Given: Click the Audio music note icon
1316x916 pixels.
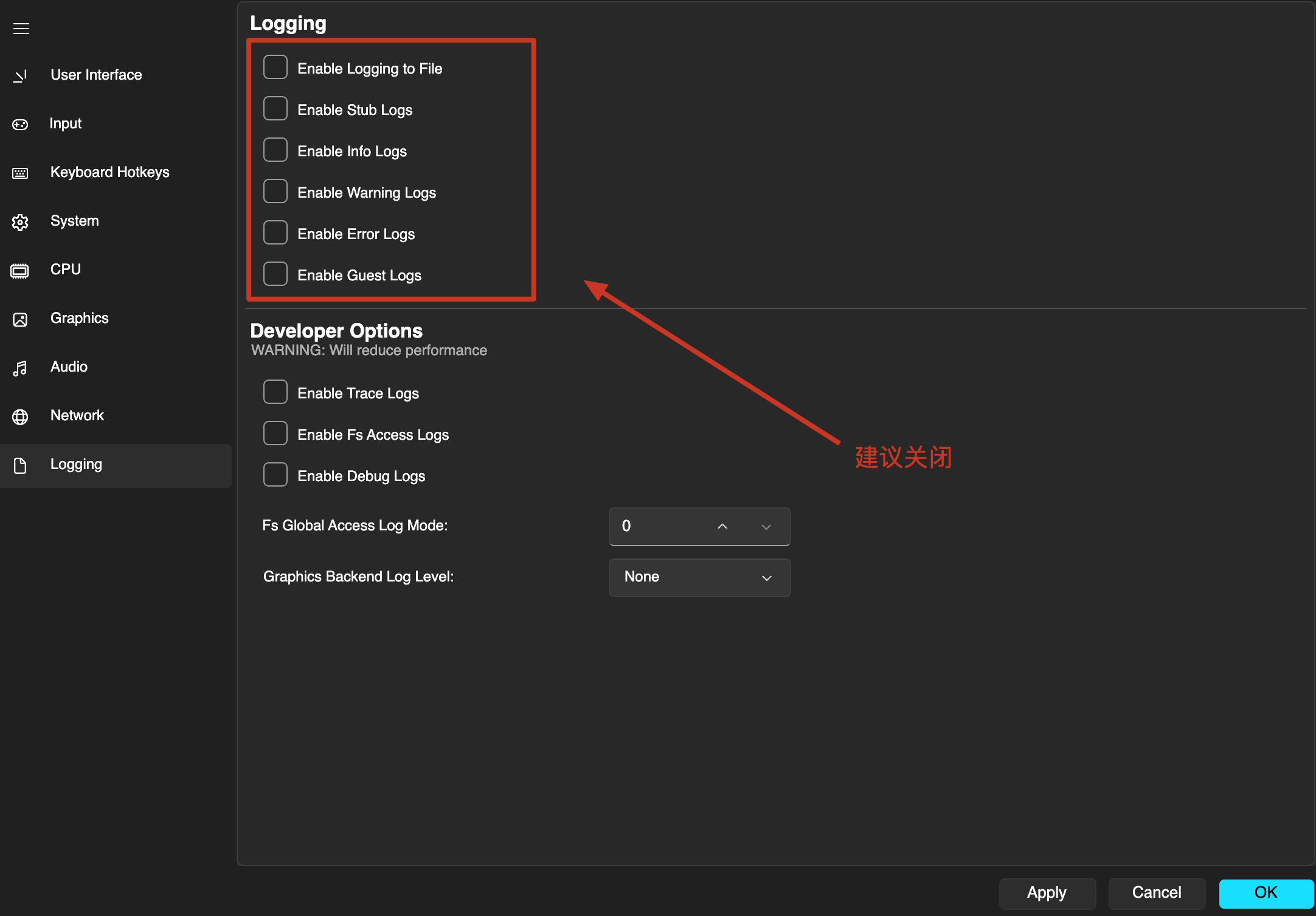Looking at the screenshot, I should [x=20, y=368].
